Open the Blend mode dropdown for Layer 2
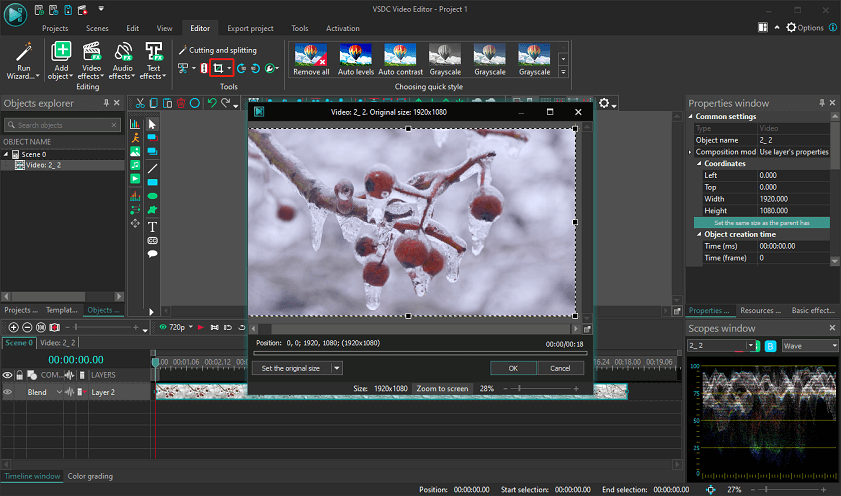841x496 pixels. [59, 392]
